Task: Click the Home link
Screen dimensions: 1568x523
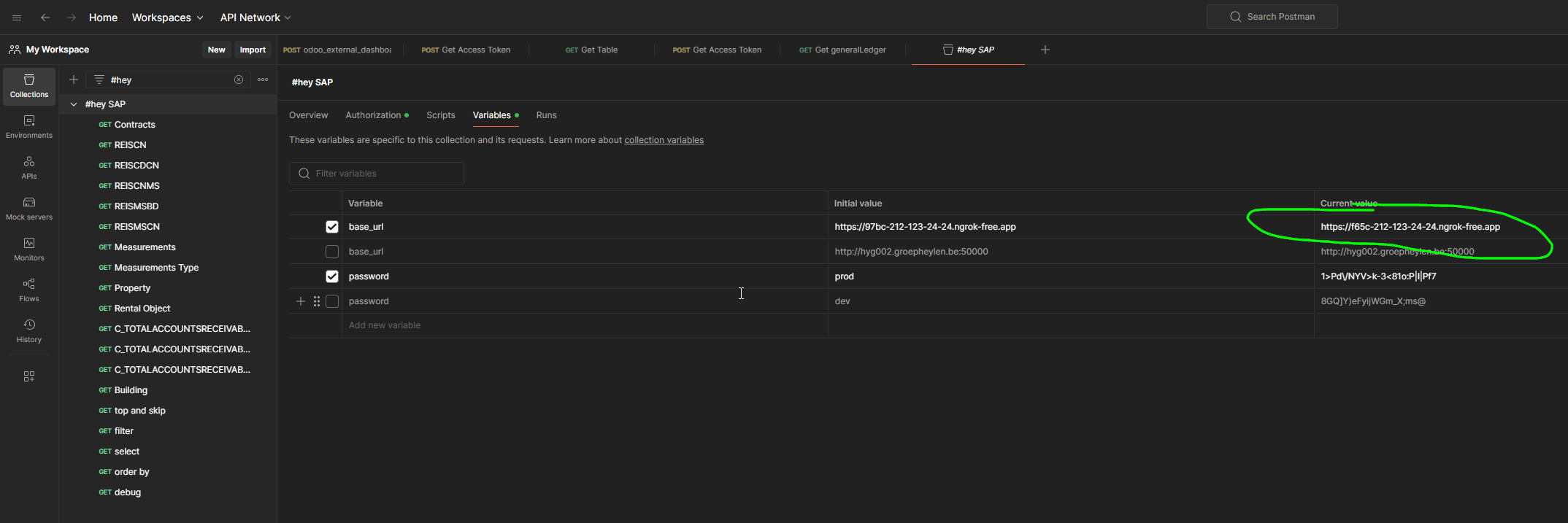Action: [x=103, y=18]
